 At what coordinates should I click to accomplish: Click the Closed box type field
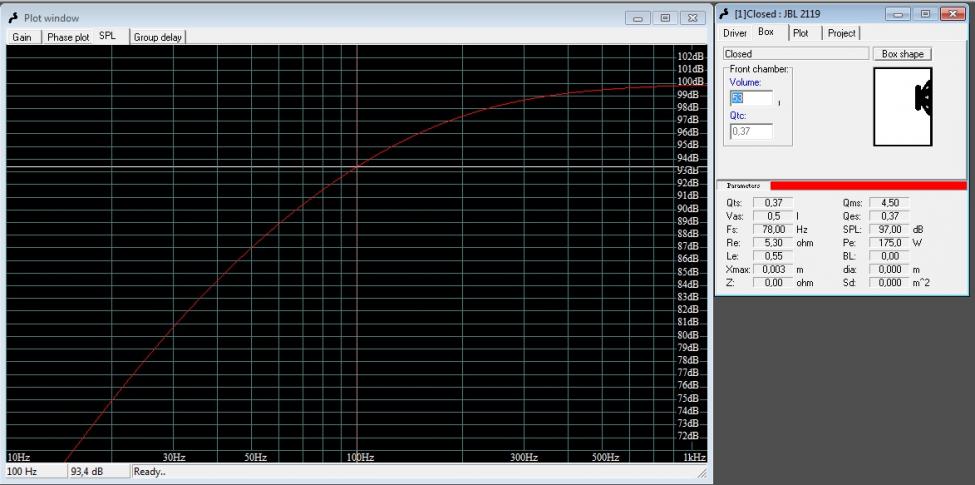click(794, 54)
